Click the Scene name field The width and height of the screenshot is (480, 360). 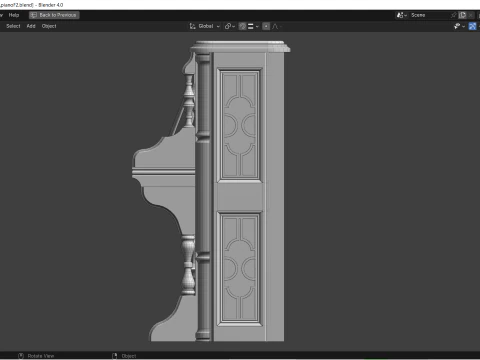(x=429, y=15)
